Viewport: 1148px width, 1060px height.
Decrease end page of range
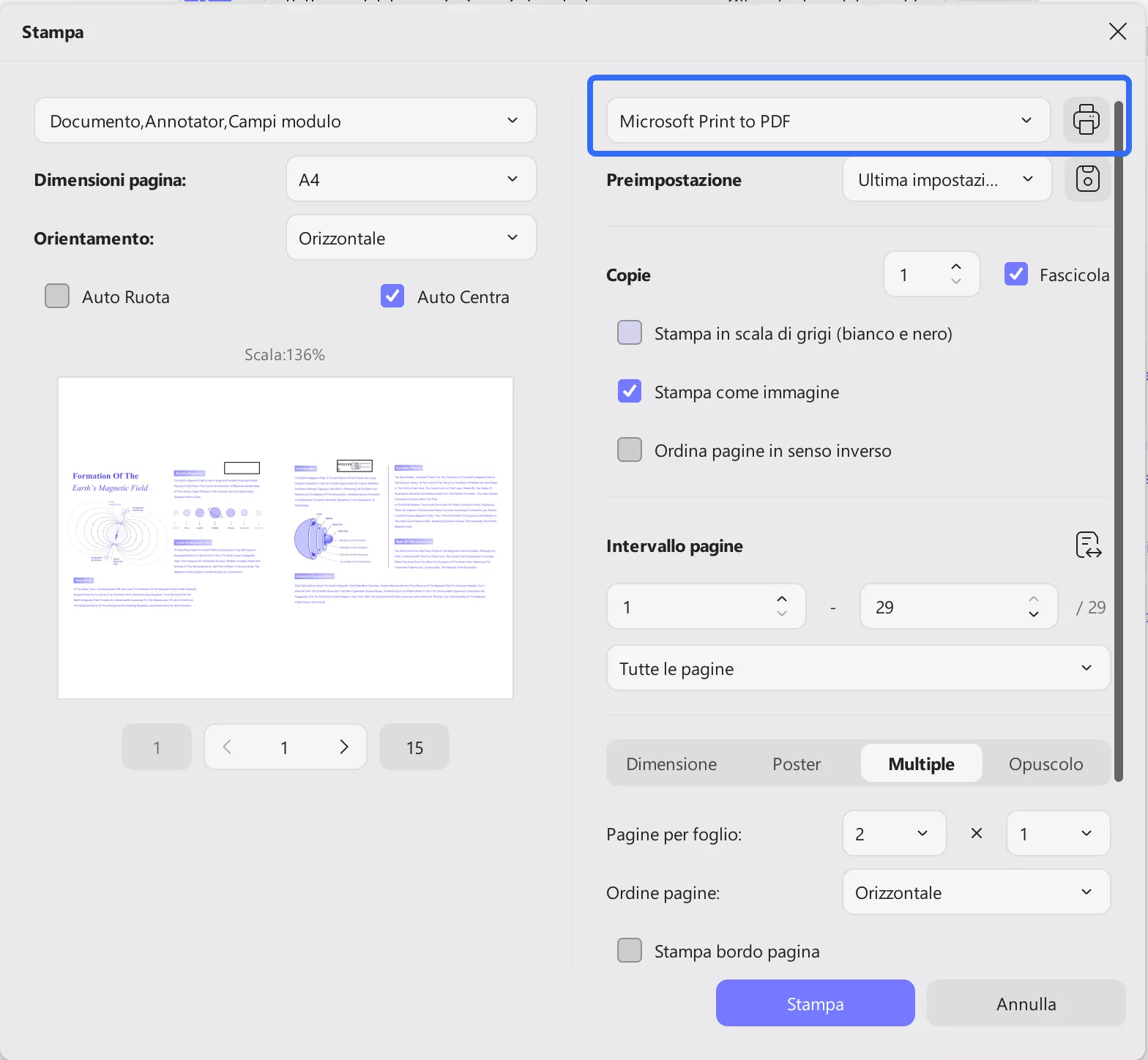click(x=1034, y=614)
